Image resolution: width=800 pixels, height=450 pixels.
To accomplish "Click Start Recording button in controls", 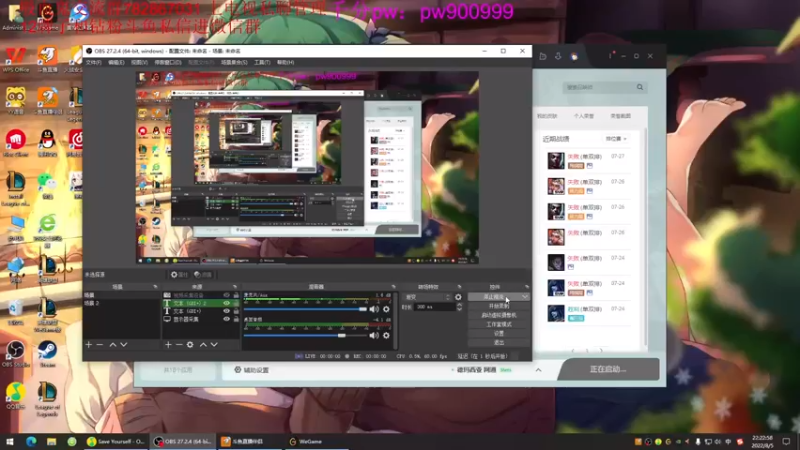I will point(499,306).
